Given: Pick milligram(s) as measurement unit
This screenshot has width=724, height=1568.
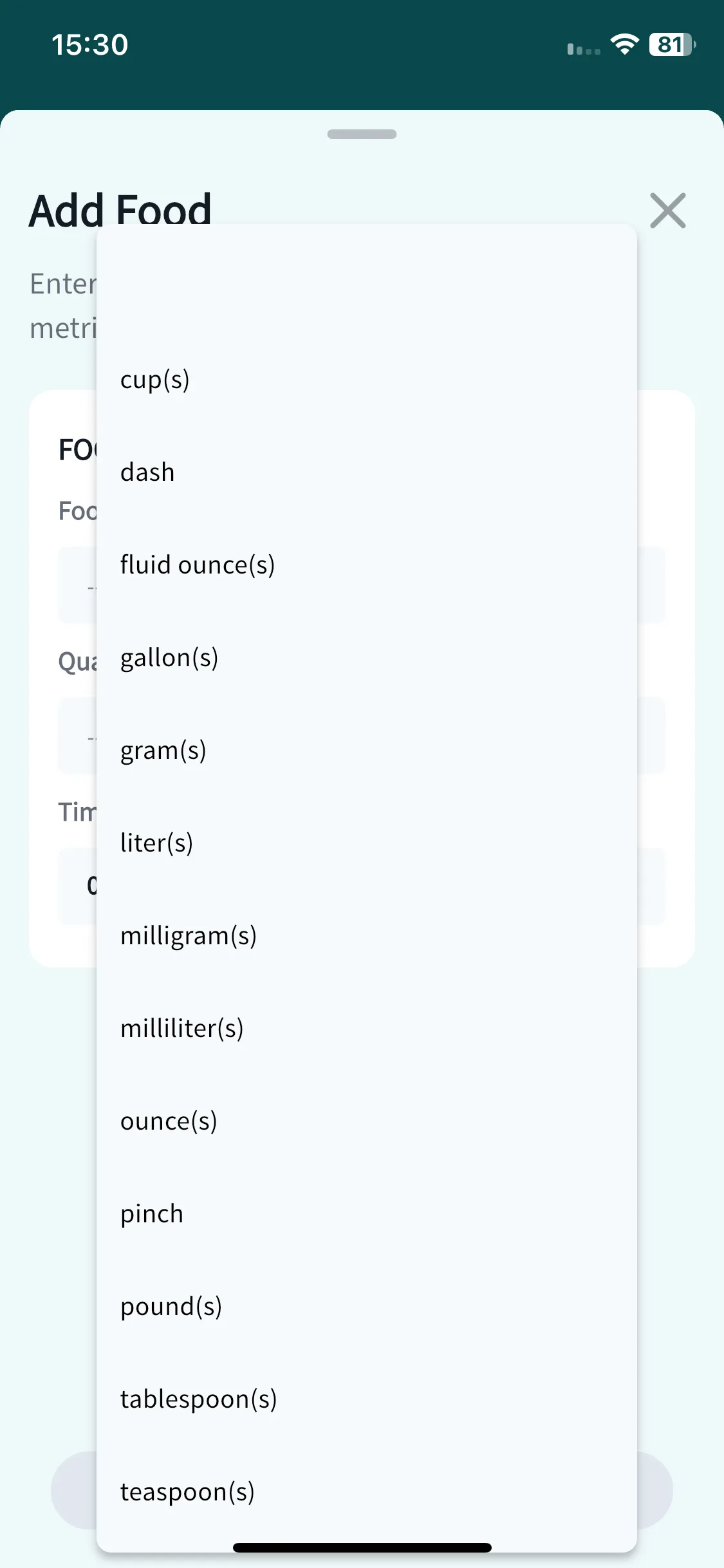Looking at the screenshot, I should (x=366, y=936).
